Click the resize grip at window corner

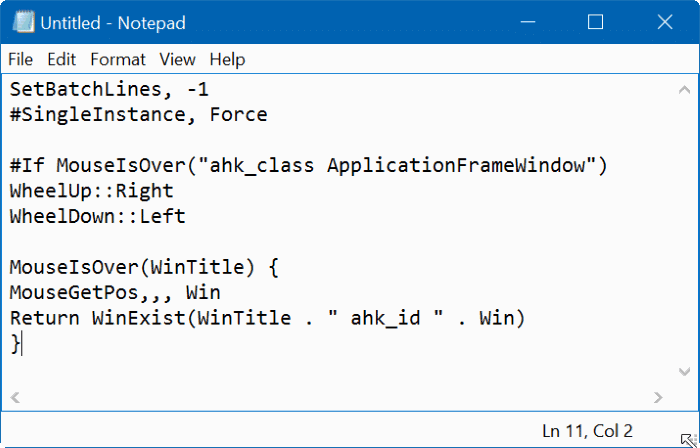(x=689, y=440)
